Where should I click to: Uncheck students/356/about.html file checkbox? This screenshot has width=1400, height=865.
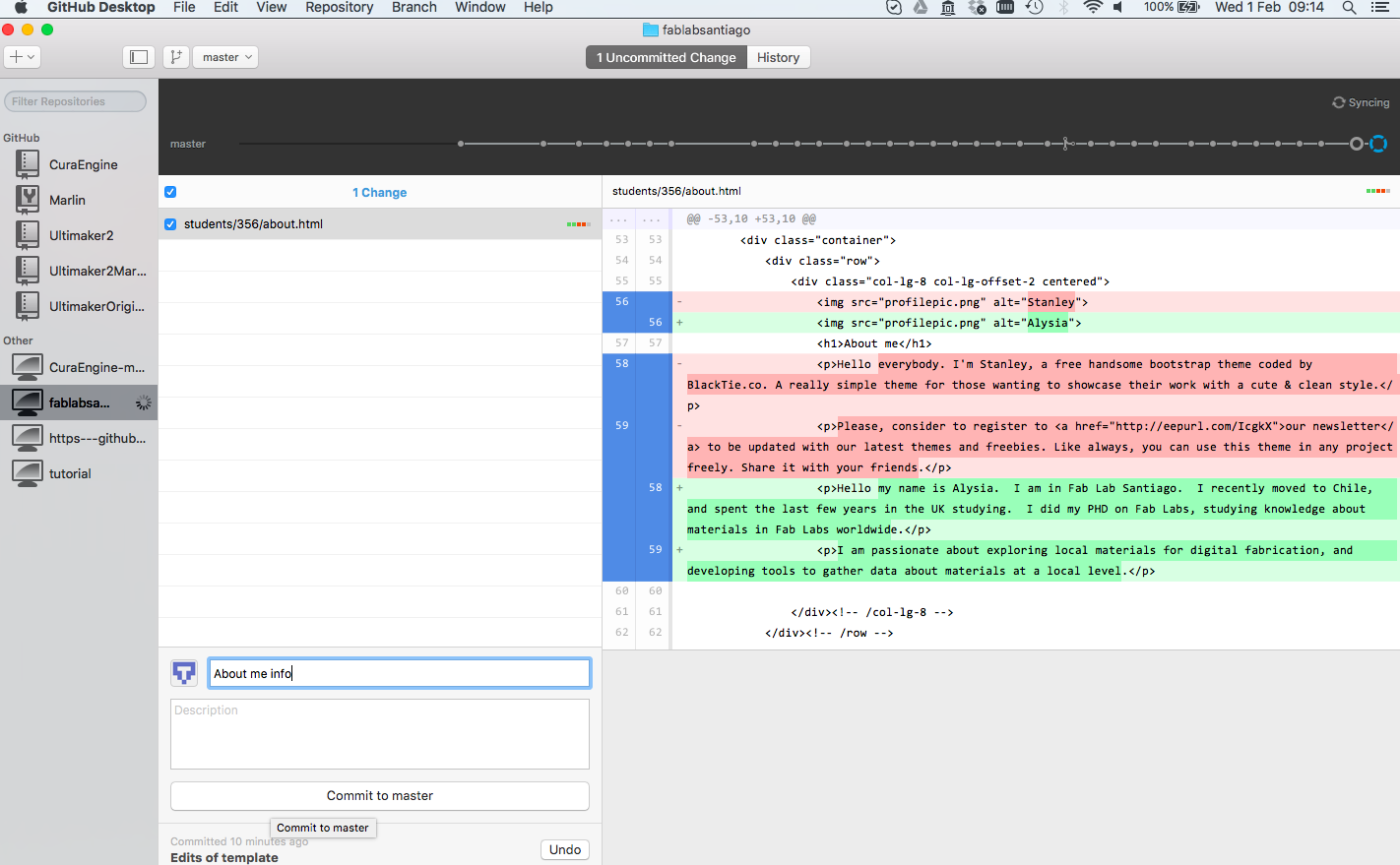pos(170,224)
